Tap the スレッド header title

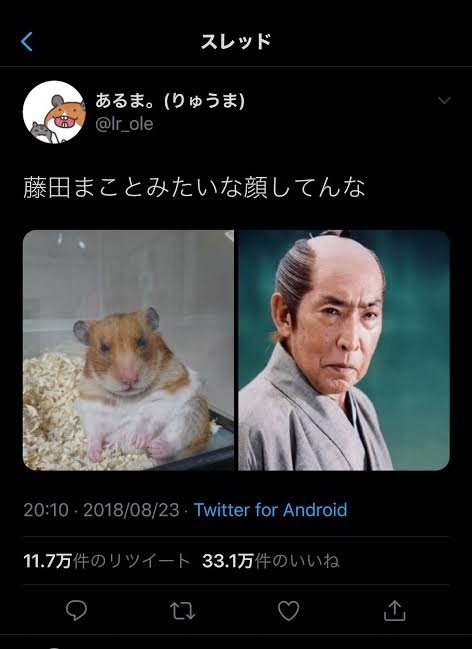click(236, 42)
